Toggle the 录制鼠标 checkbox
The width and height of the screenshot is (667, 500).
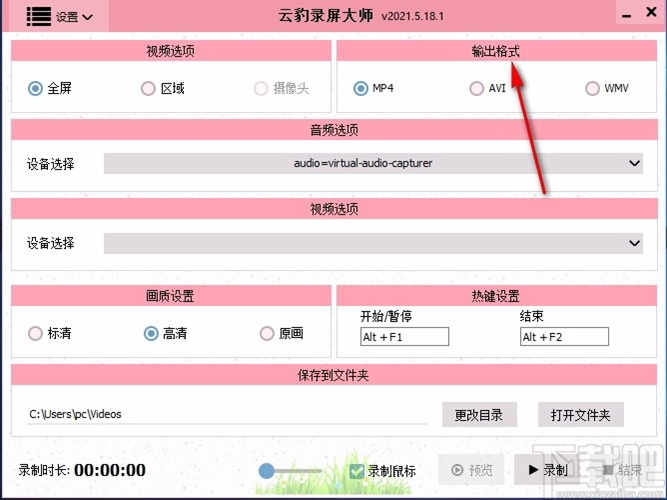(x=356, y=471)
